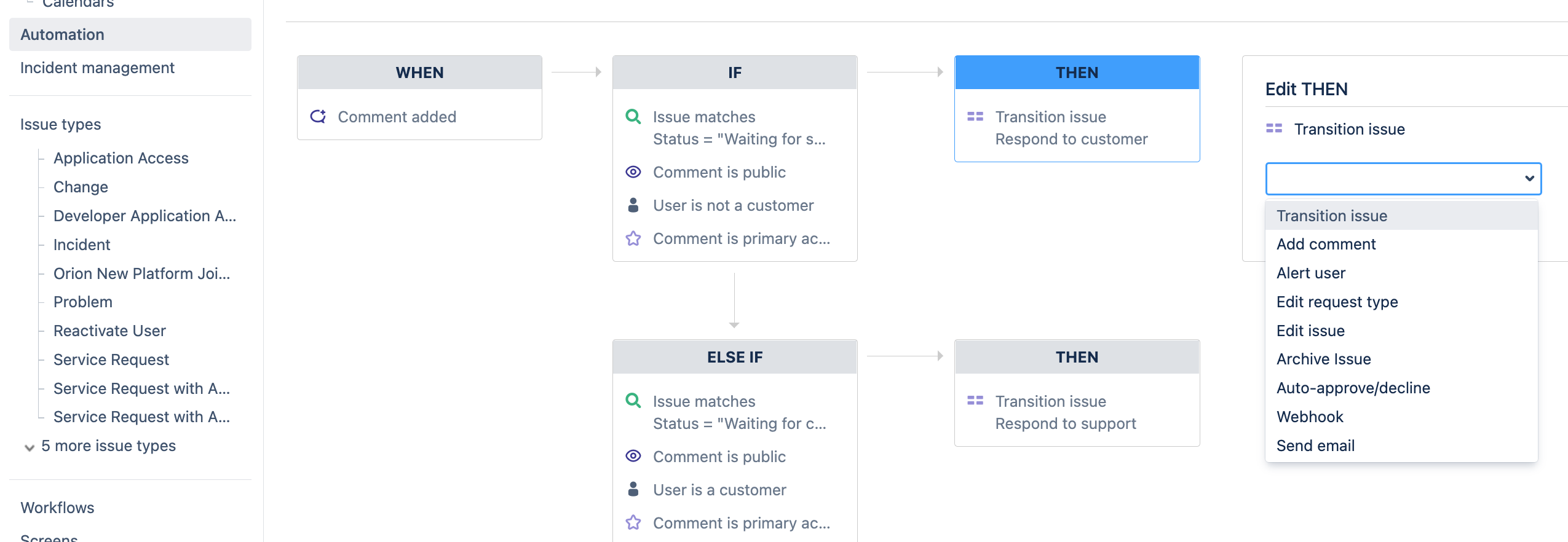Switch to Incident management section

[97, 68]
